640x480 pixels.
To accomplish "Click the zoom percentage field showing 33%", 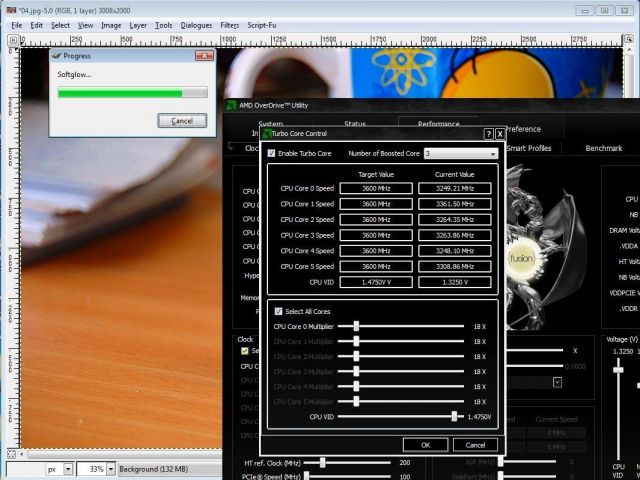I will (92, 469).
